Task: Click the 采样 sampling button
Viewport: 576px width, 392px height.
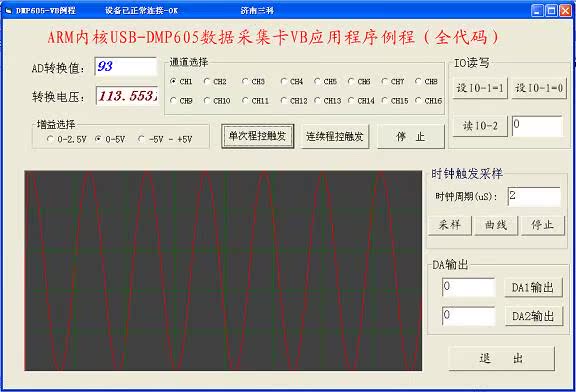Action: [450, 225]
